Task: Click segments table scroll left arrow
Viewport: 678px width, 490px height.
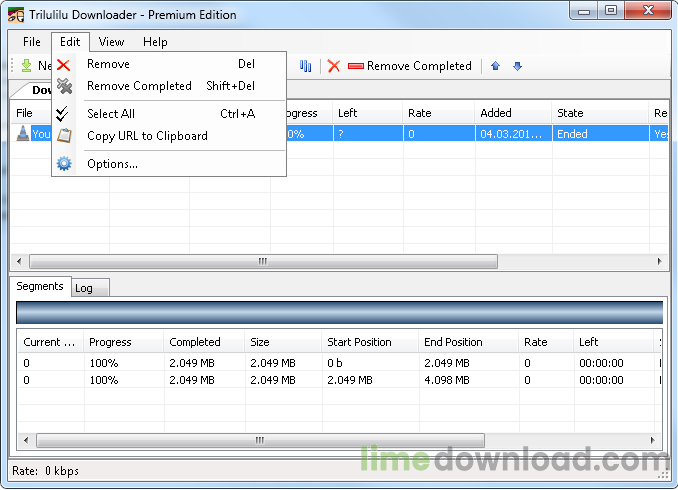Action: pyautogui.click(x=26, y=440)
